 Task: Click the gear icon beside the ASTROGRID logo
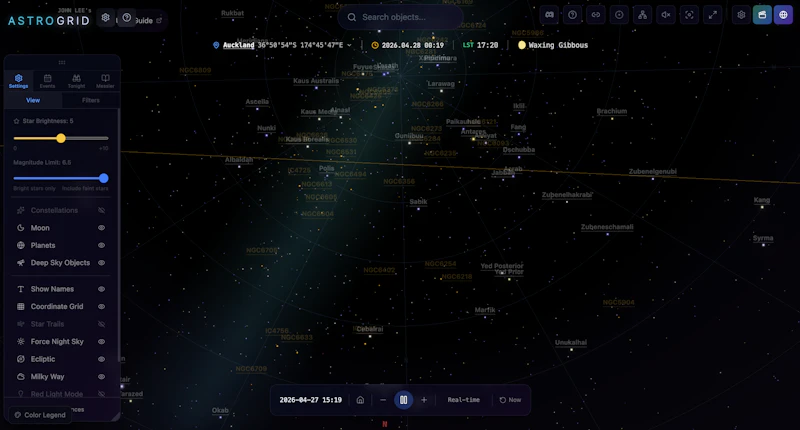click(106, 18)
